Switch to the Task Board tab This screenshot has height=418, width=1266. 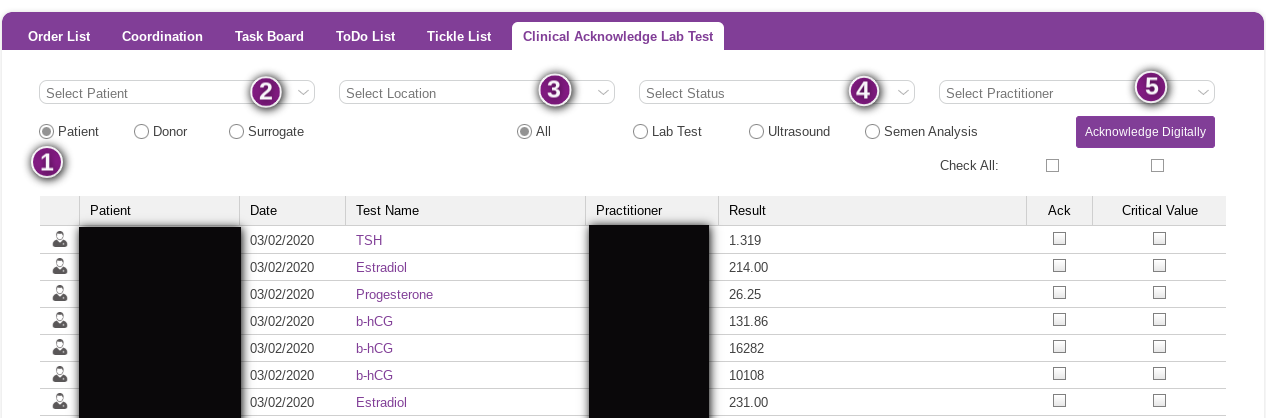tap(269, 36)
